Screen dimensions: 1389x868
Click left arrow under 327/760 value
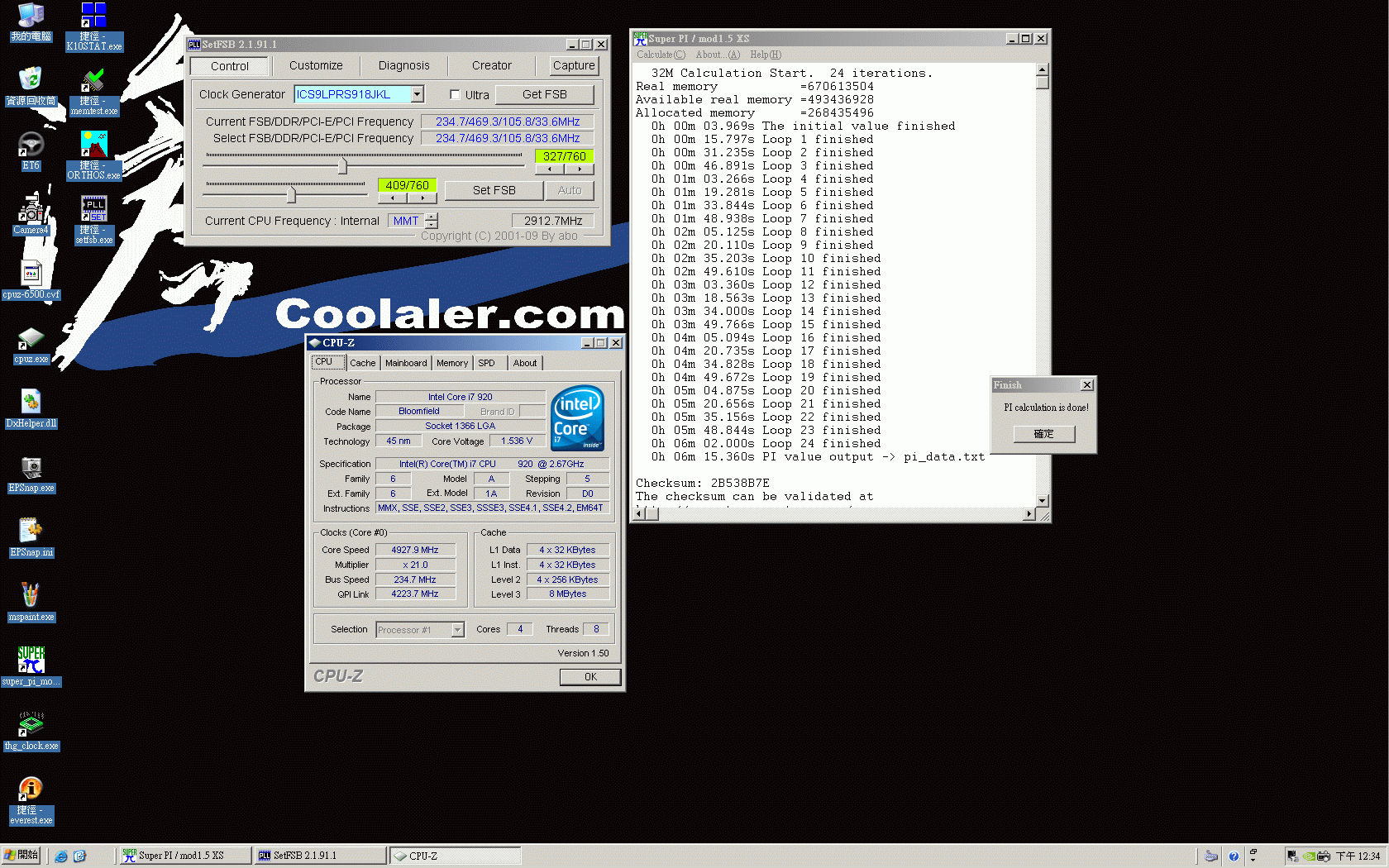coord(550,169)
